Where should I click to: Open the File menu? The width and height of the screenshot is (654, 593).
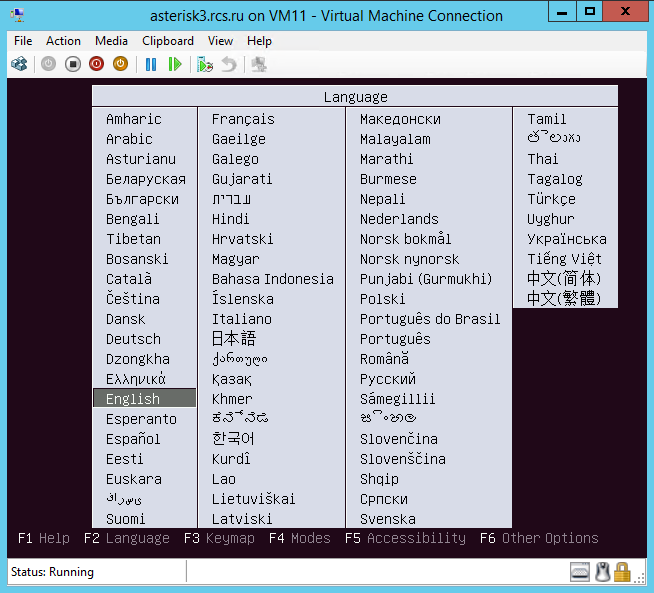click(x=23, y=41)
